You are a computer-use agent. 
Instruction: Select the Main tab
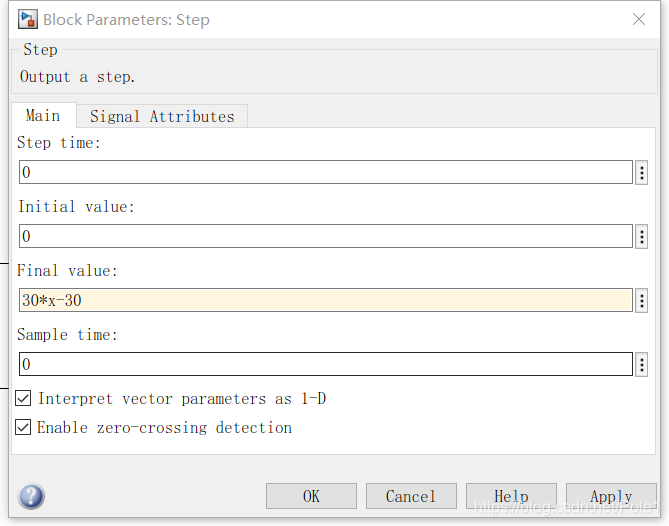43,115
